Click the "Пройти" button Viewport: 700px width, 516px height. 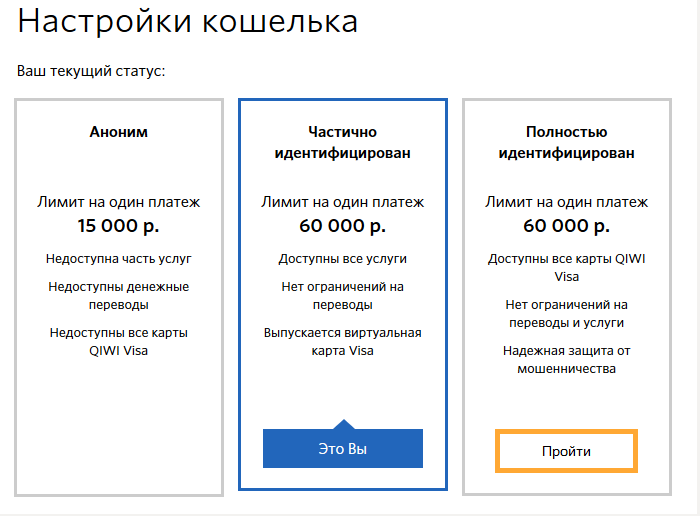pos(566,451)
